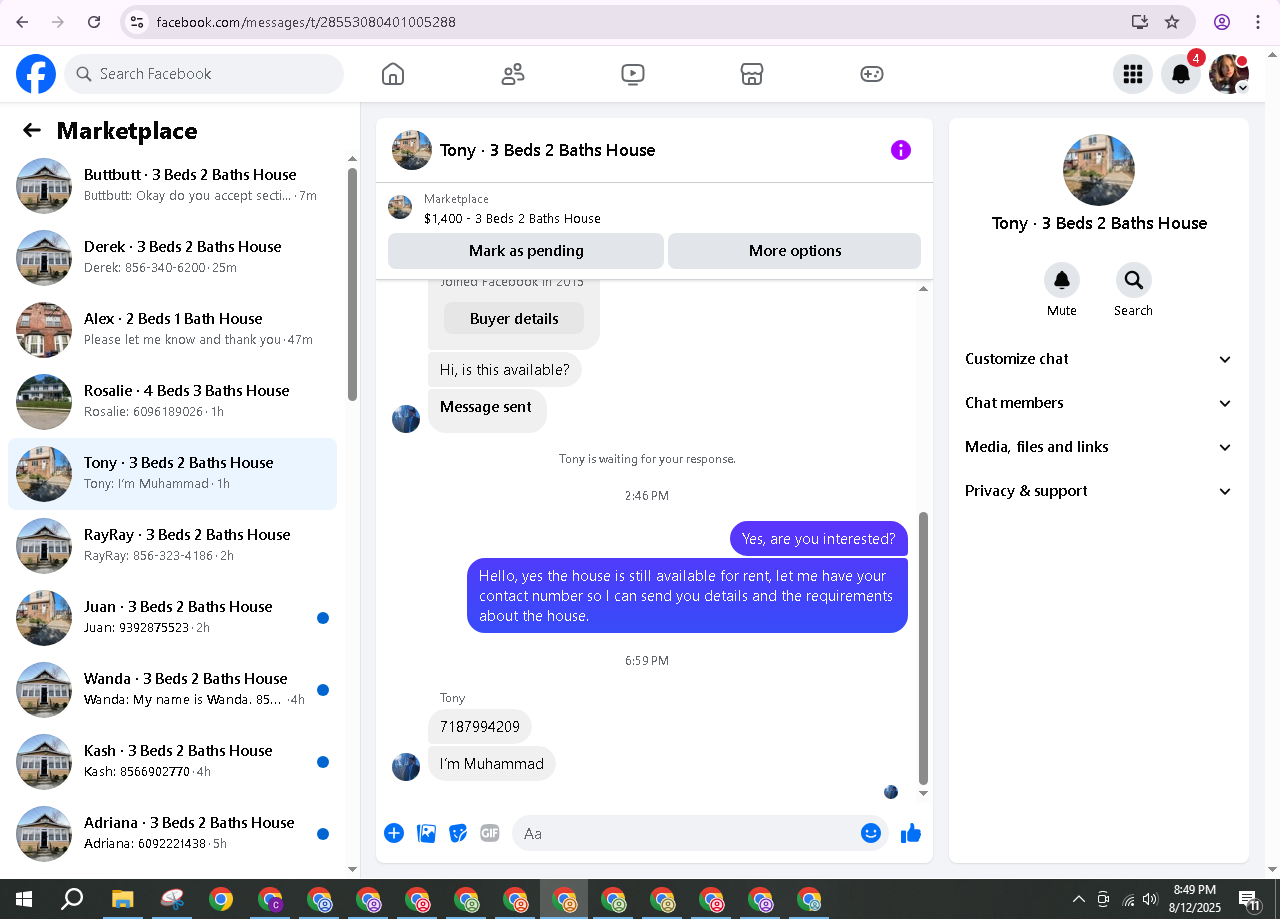The height and width of the screenshot is (919, 1280).
Task: Expand Chat members section
Action: (x=1098, y=403)
